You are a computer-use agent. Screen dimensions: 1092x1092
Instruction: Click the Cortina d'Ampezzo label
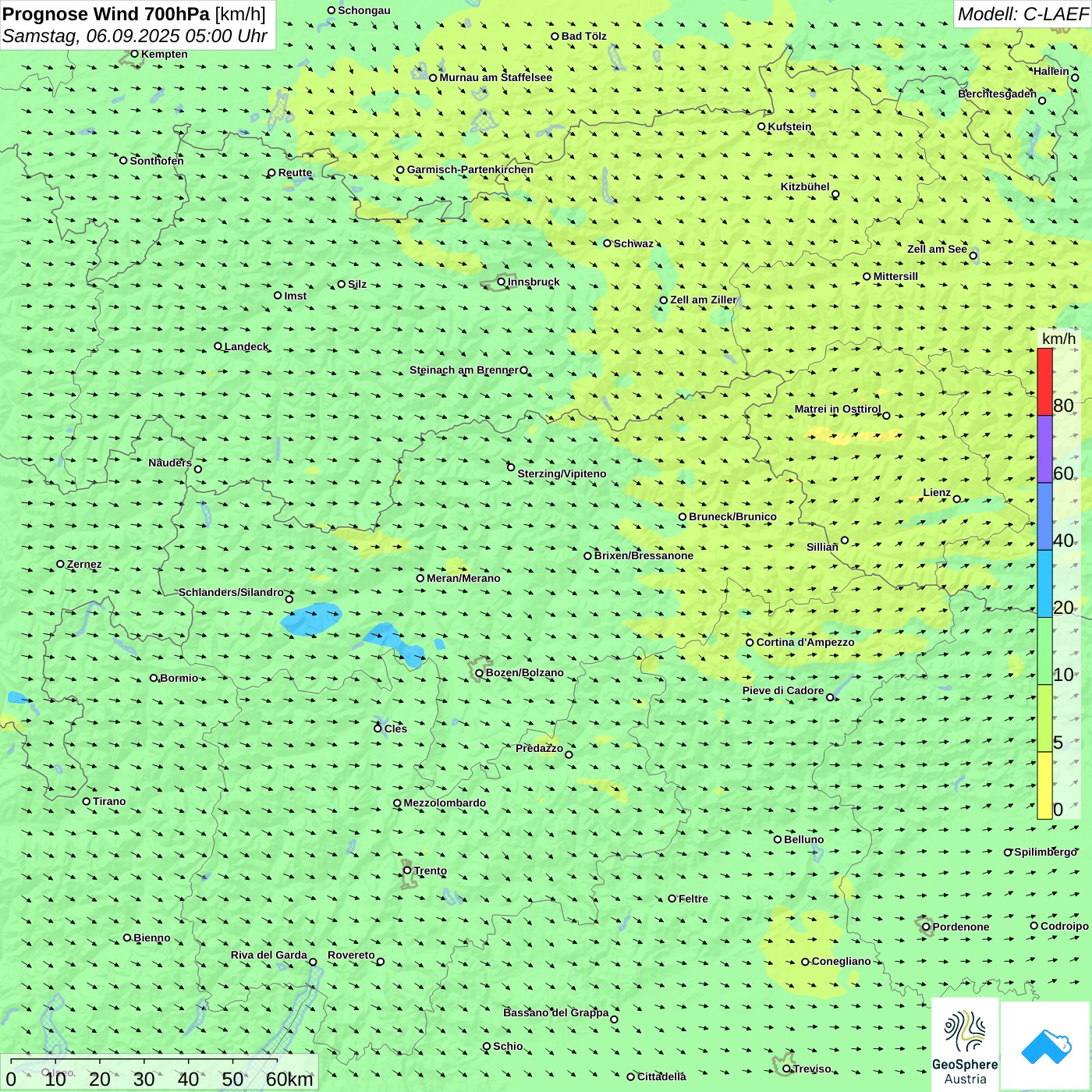coord(806,642)
